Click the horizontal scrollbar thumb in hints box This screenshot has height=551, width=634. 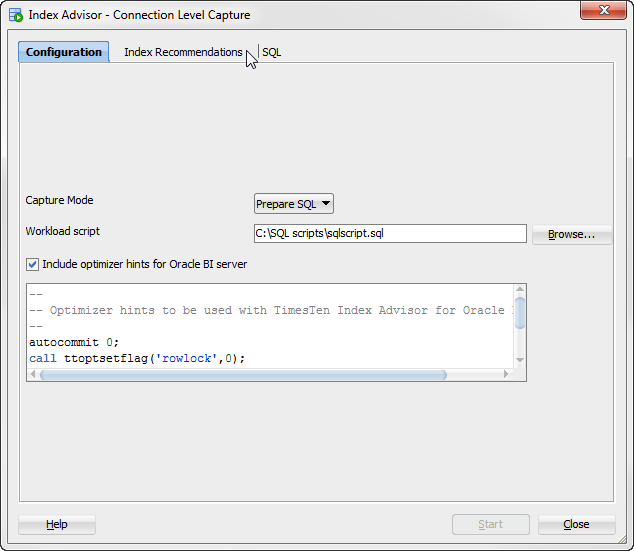pos(243,375)
